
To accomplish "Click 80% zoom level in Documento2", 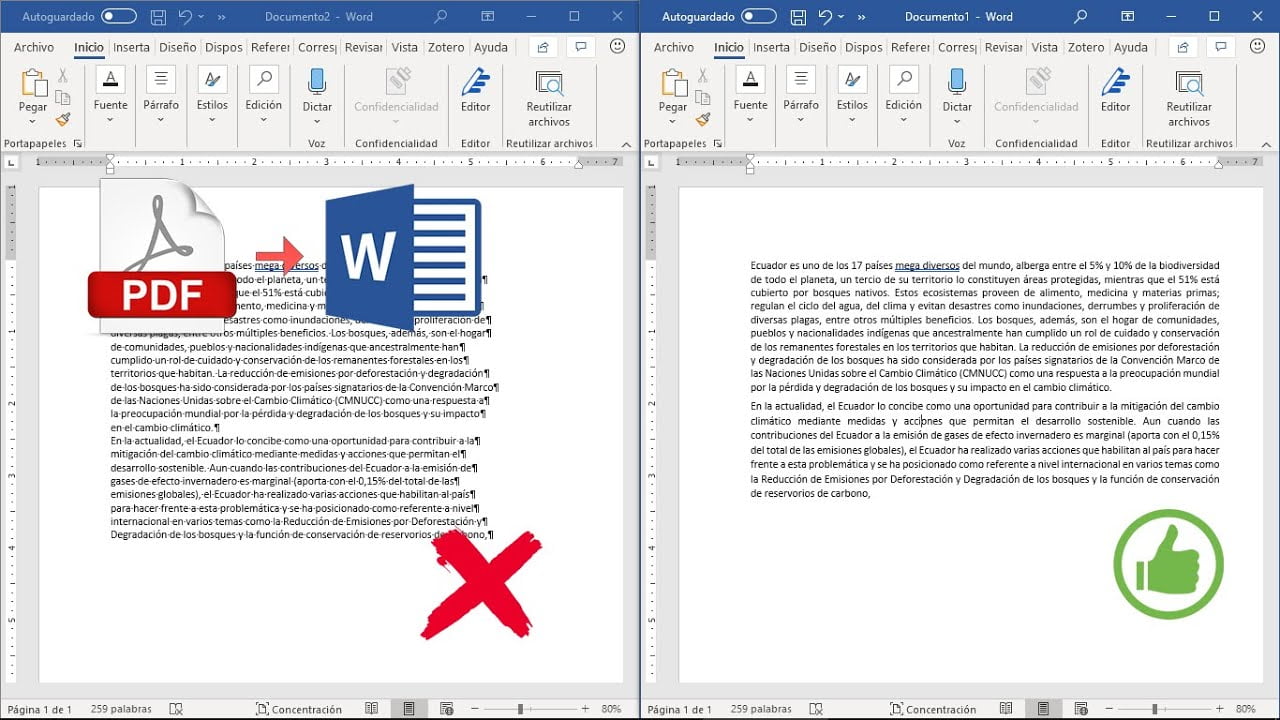I will tap(611, 709).
